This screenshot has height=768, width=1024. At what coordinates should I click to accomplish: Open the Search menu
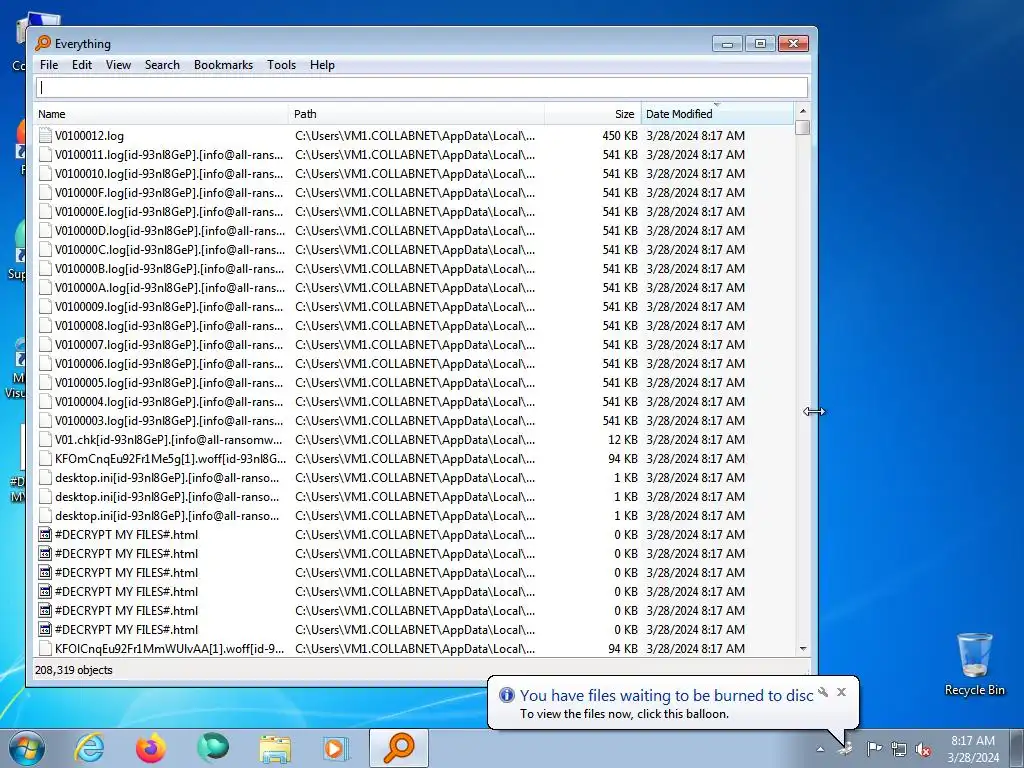coord(162,65)
